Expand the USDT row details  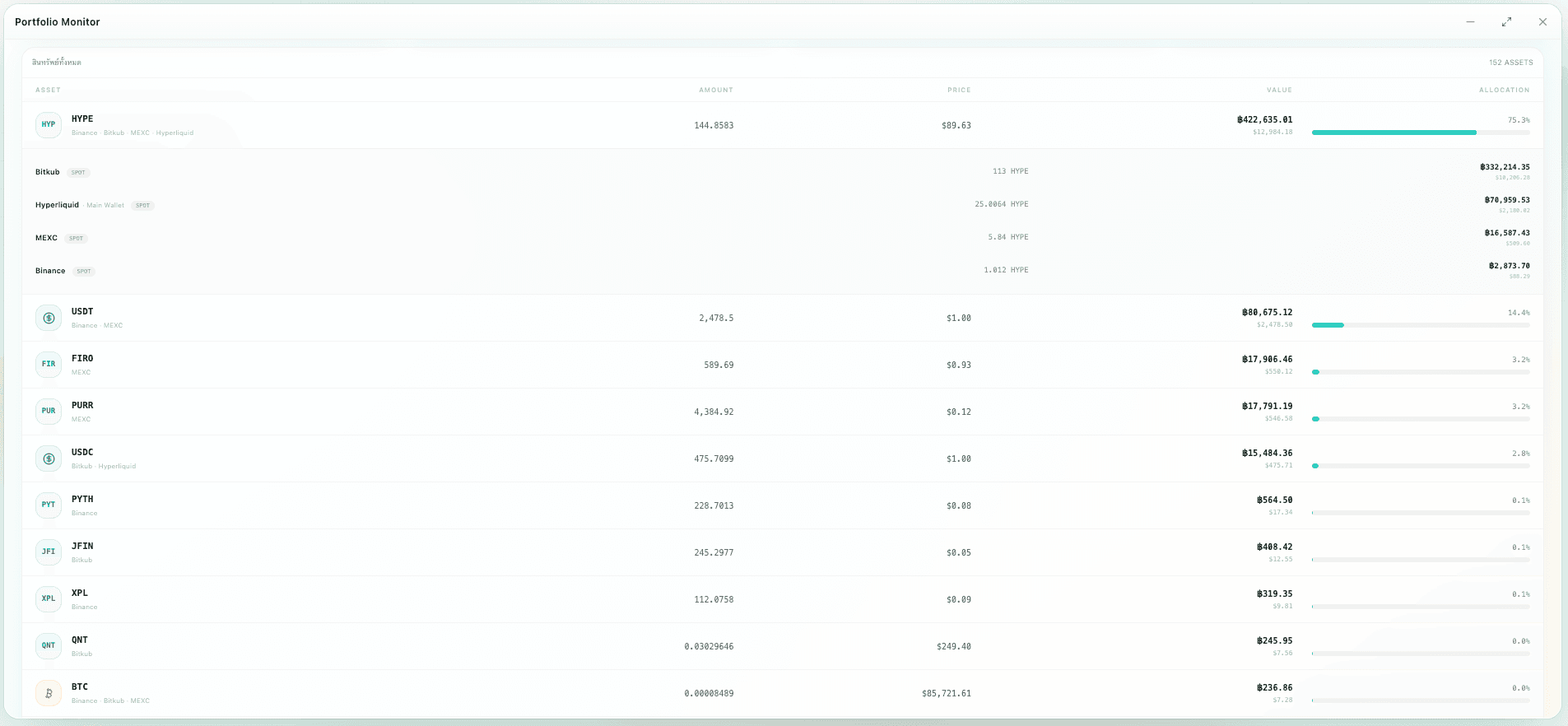783,318
